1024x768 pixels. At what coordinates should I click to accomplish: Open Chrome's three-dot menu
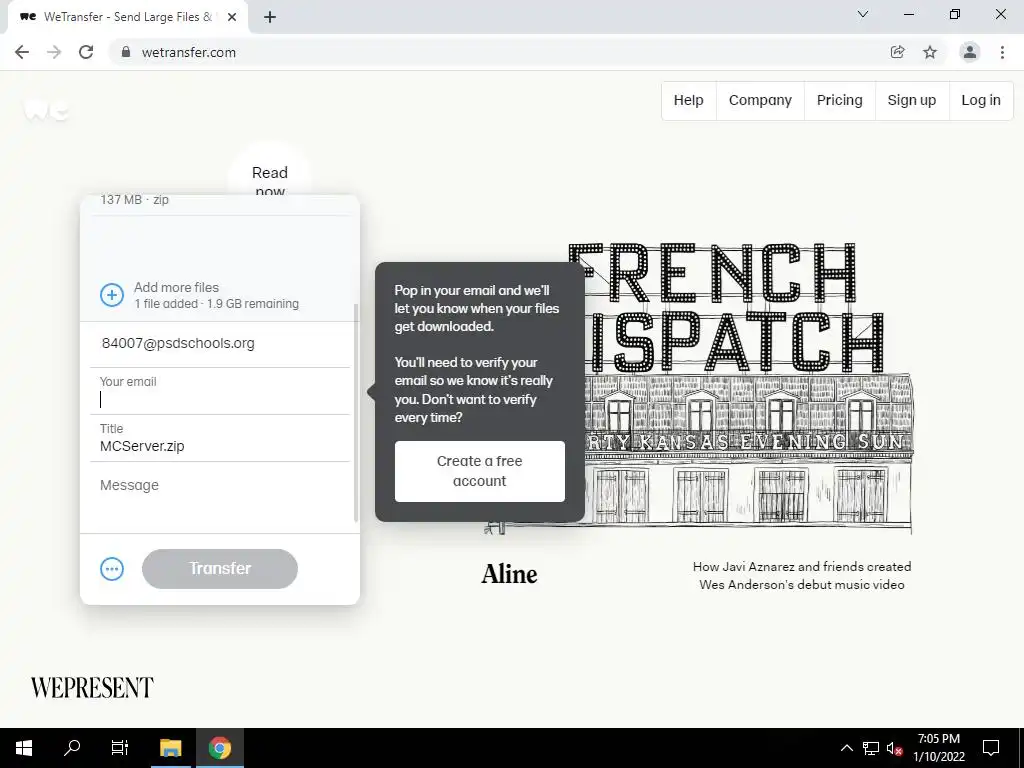point(1002,52)
